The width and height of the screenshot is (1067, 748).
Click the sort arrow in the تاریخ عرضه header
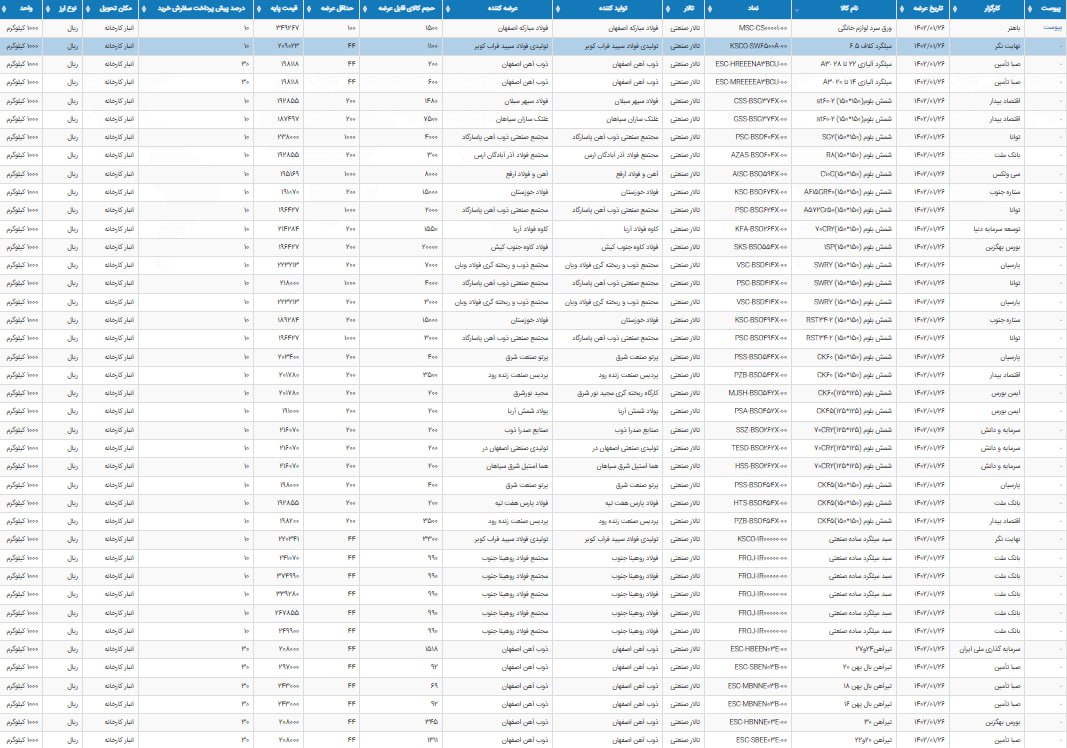coord(902,9)
